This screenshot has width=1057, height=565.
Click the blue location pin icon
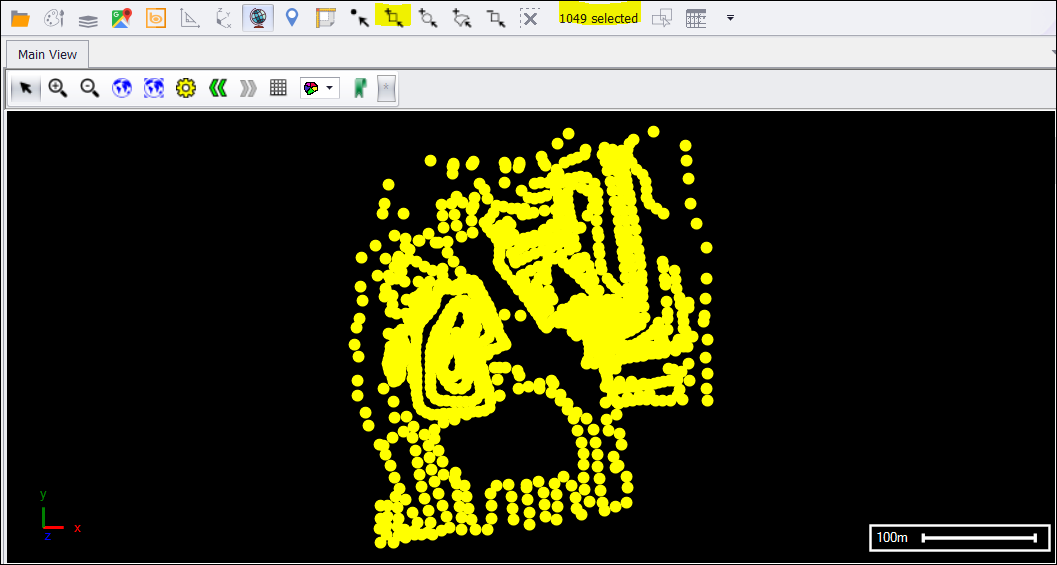(292, 17)
